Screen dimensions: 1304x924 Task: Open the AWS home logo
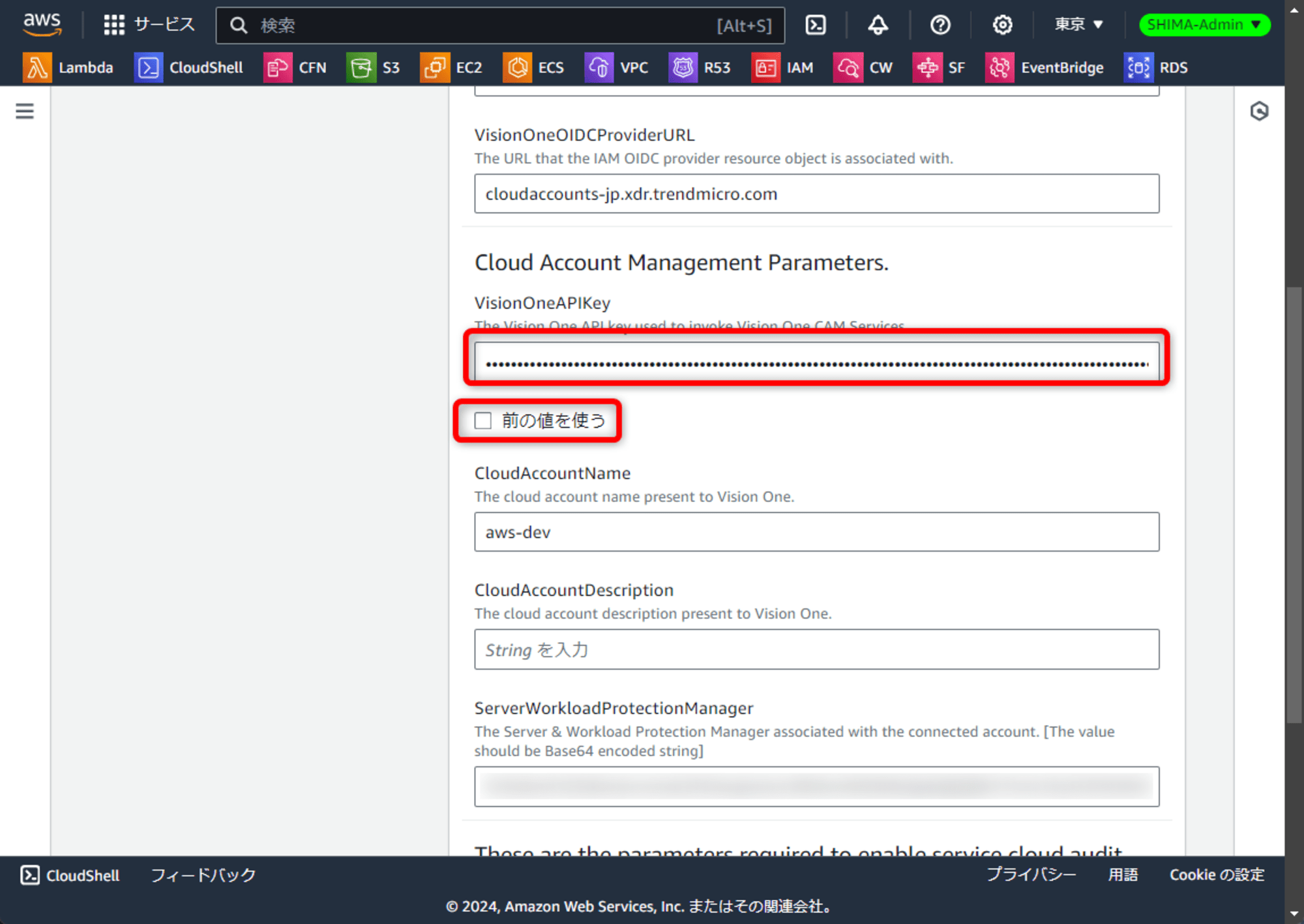click(x=42, y=24)
